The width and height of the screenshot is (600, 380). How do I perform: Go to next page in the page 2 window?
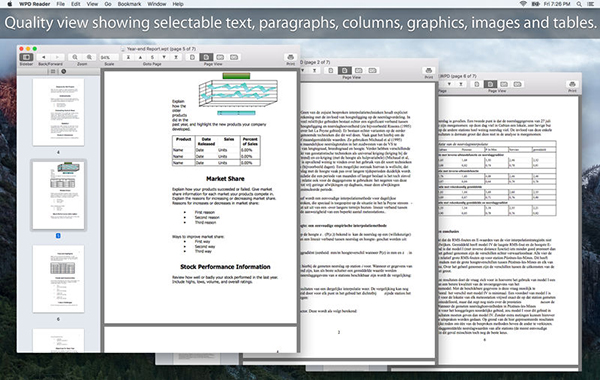303,70
